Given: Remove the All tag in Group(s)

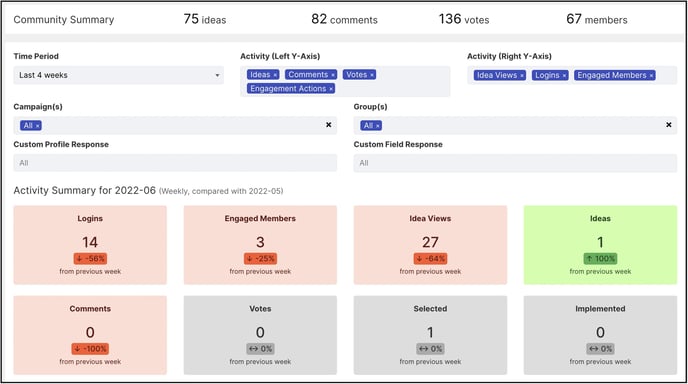Looking at the screenshot, I should point(377,126).
